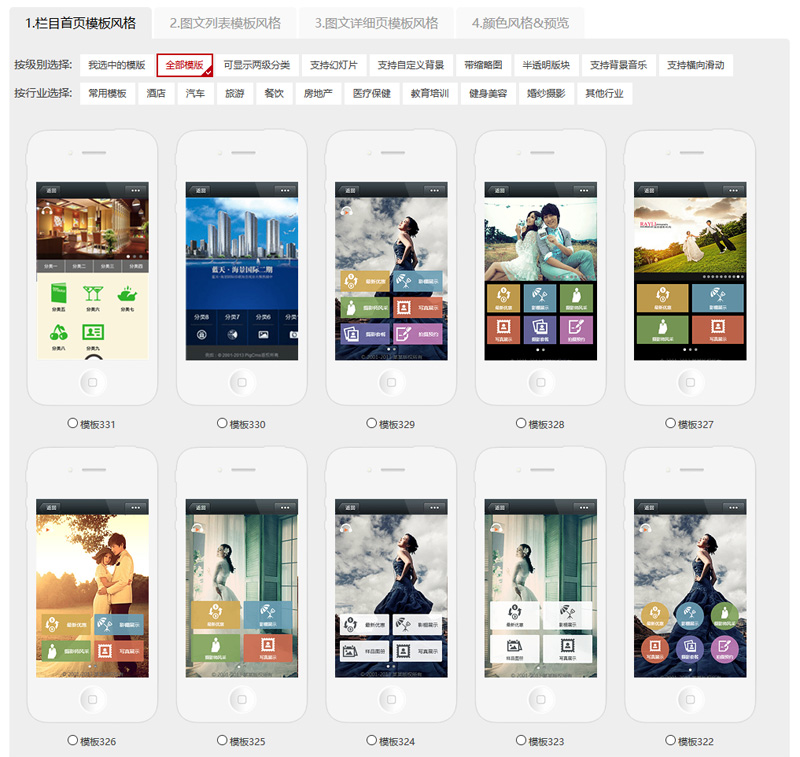Filter templates by 房地产
This screenshot has width=800, height=757.
(318, 94)
